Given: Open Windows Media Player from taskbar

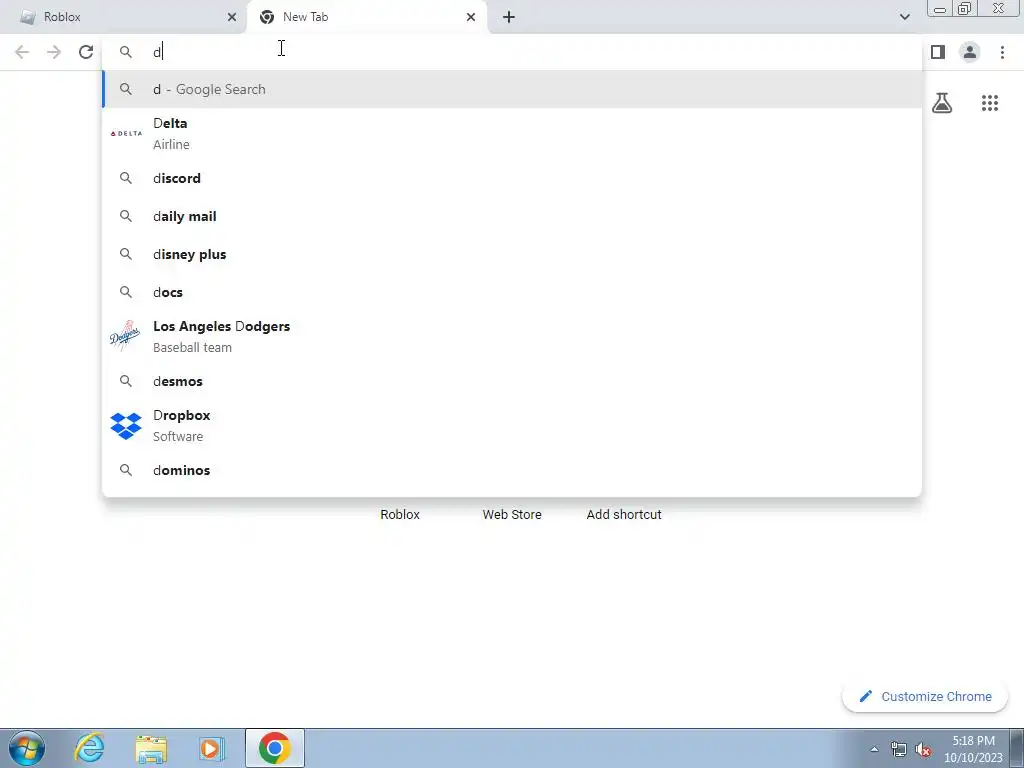Looking at the screenshot, I should coord(211,748).
